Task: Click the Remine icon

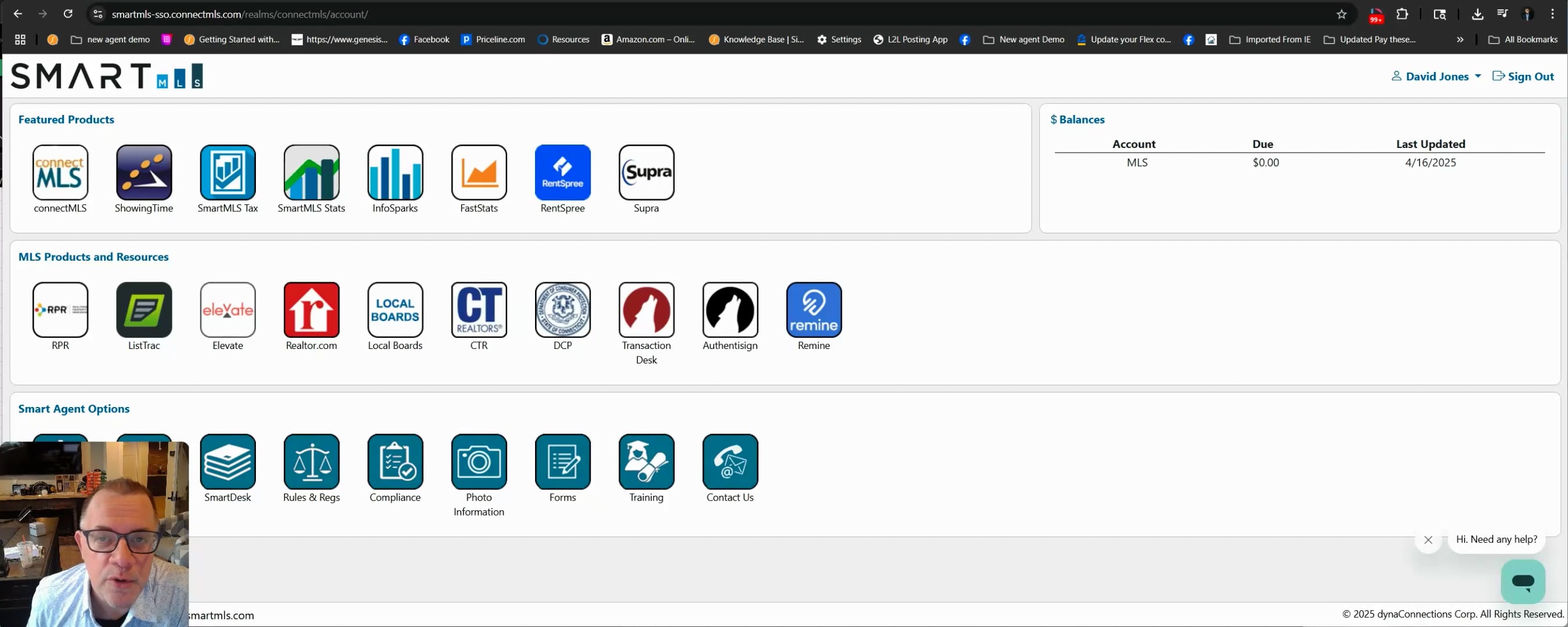Action: (x=813, y=309)
